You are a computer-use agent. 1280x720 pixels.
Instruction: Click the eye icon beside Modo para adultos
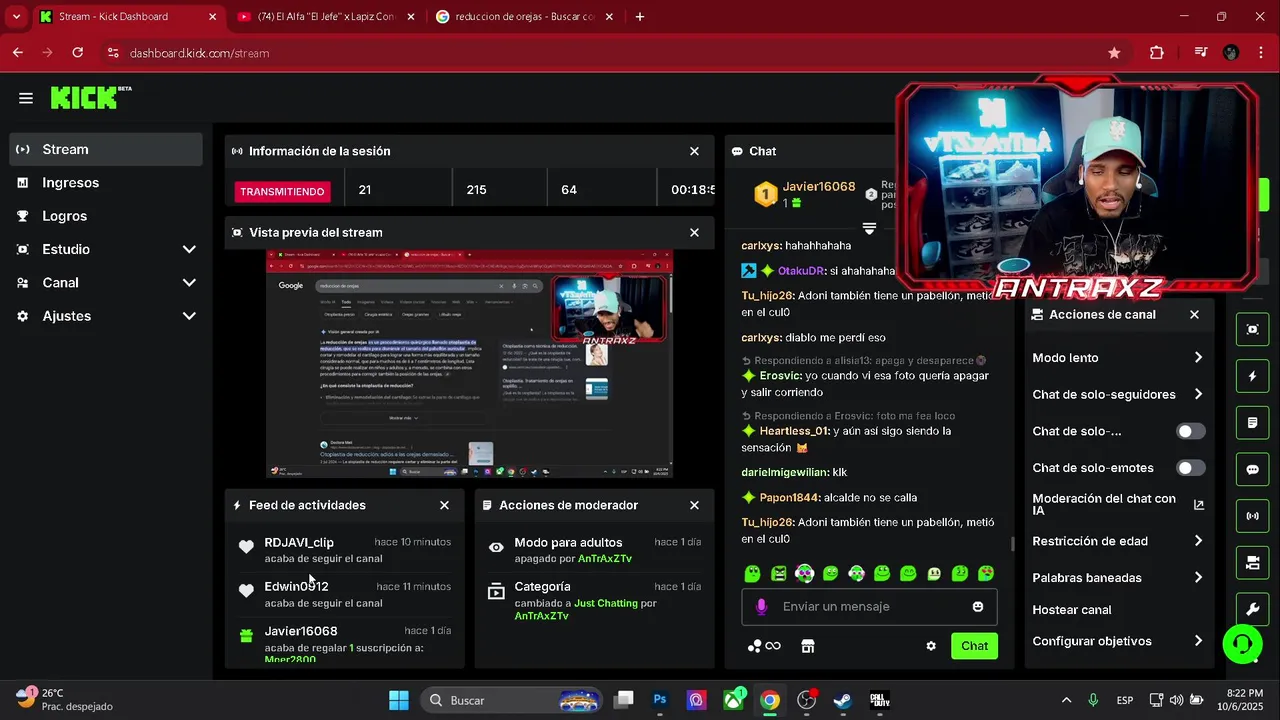click(x=496, y=547)
